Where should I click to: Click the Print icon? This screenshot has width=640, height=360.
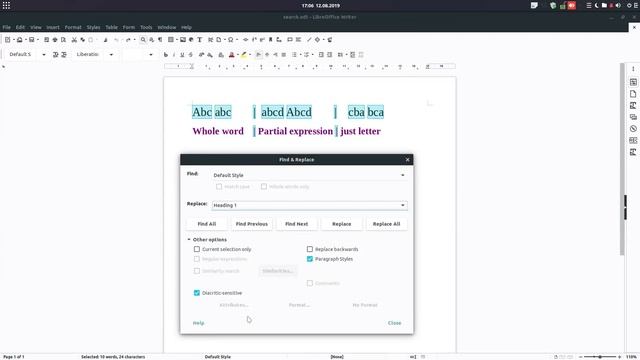55,40
